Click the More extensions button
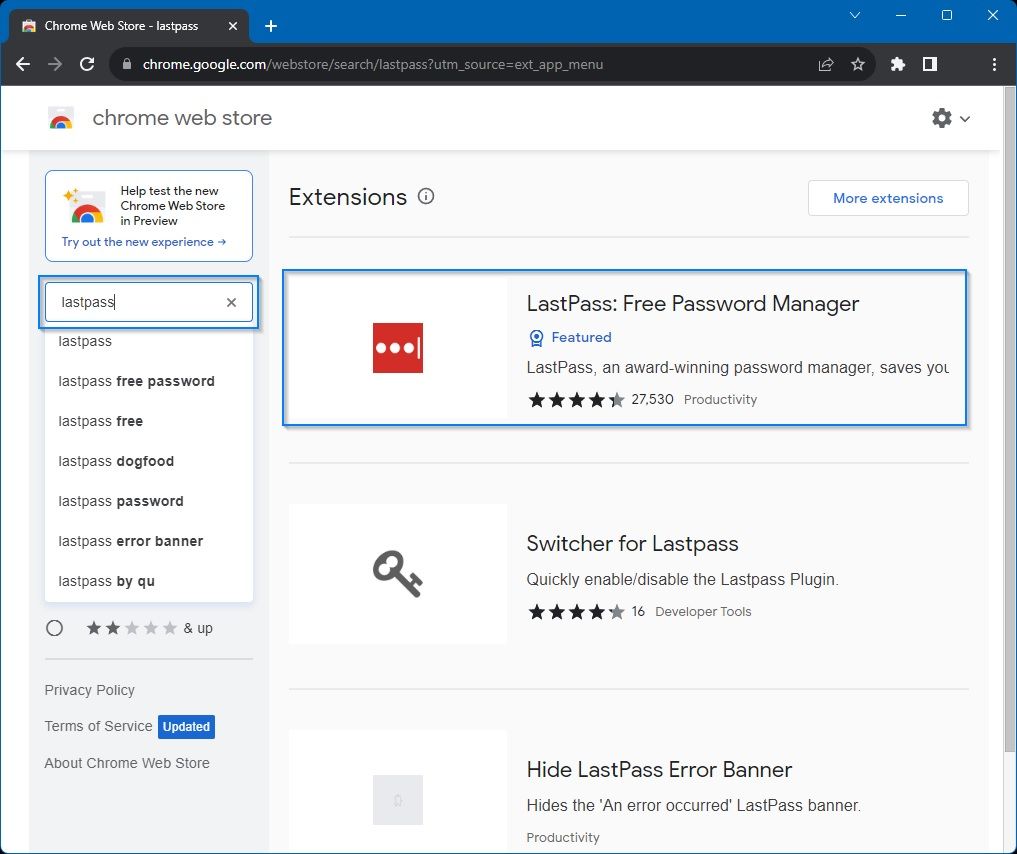Screen dimensions: 1017x854 coord(887,198)
